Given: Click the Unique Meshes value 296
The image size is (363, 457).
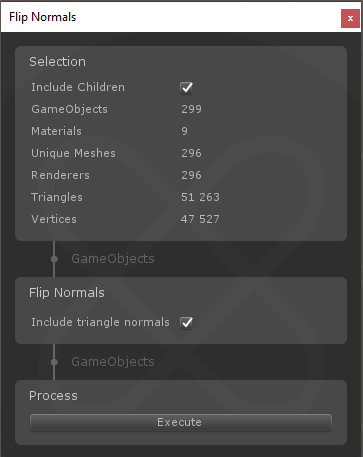Looking at the screenshot, I should pos(191,153).
